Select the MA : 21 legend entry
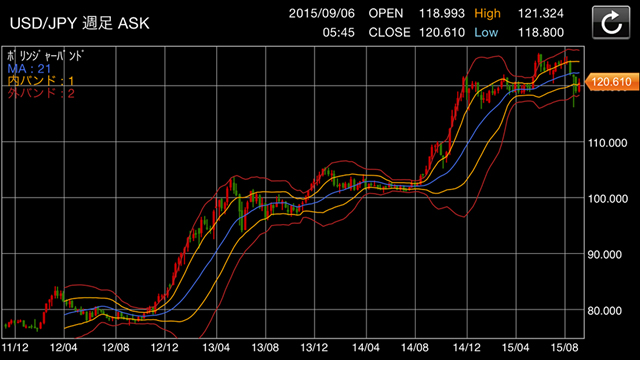Screen dimensions: 640x380 point(29,69)
